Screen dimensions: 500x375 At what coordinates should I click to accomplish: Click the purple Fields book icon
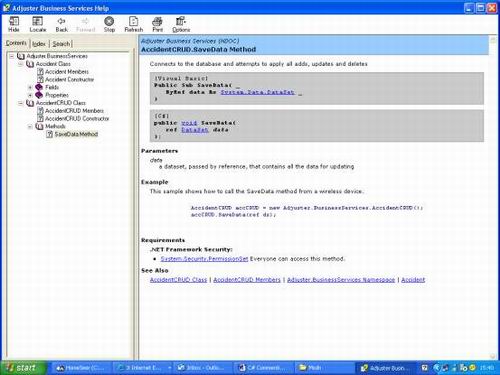coord(39,87)
